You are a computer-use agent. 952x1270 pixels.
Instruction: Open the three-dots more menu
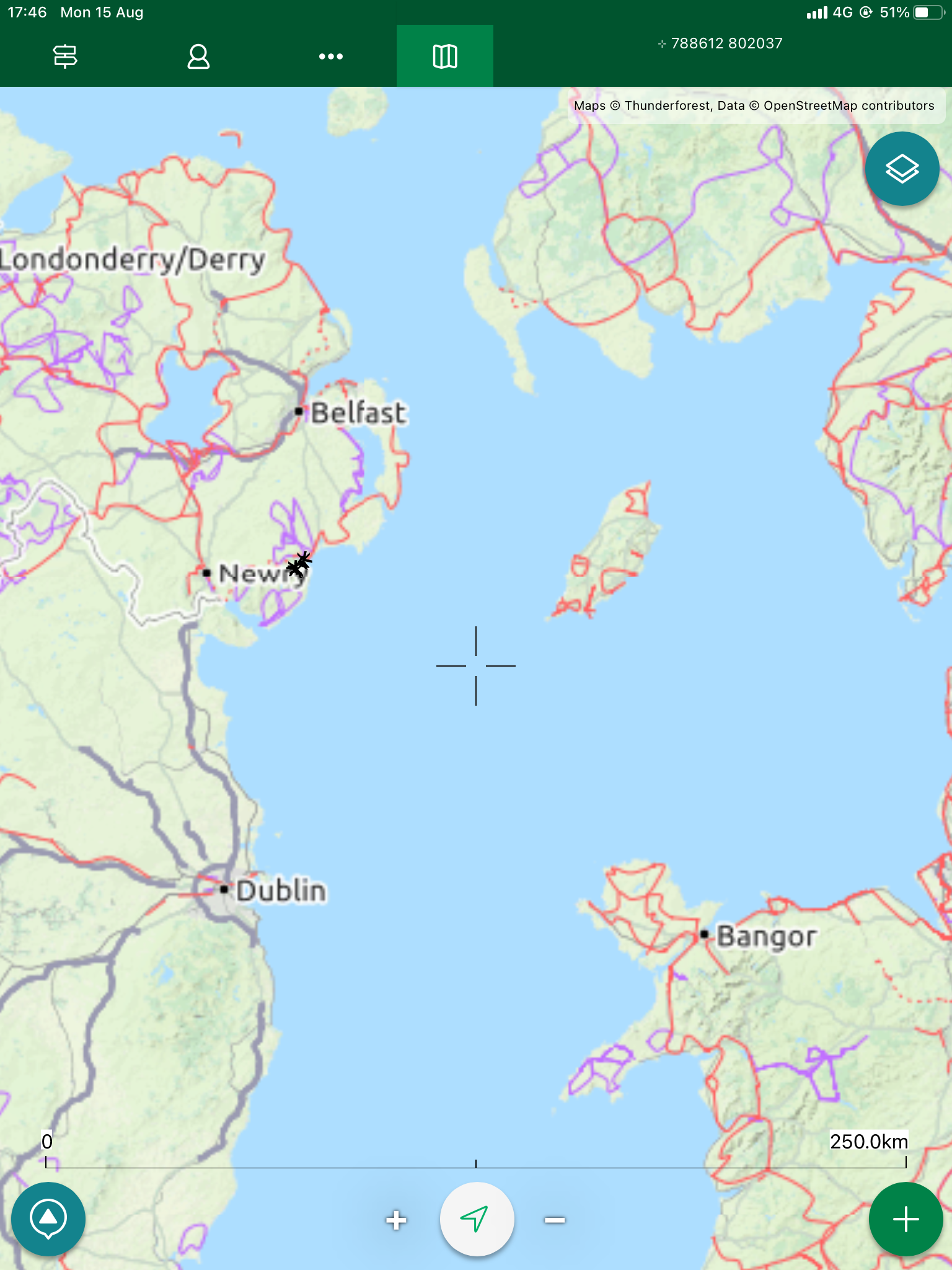click(x=330, y=56)
